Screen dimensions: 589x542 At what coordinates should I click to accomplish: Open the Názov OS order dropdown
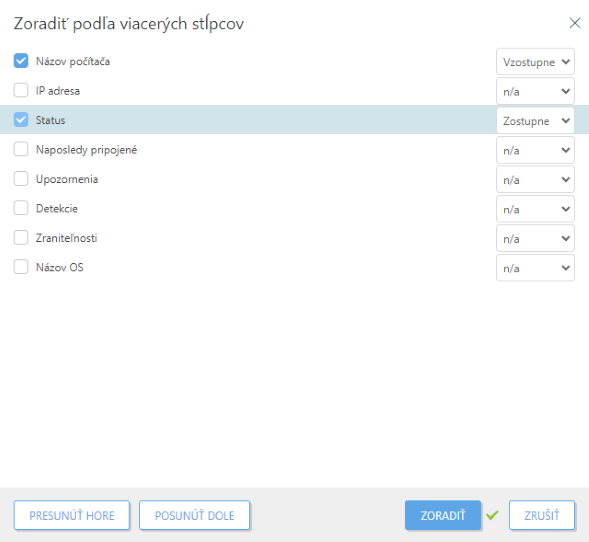pyautogui.click(x=535, y=268)
